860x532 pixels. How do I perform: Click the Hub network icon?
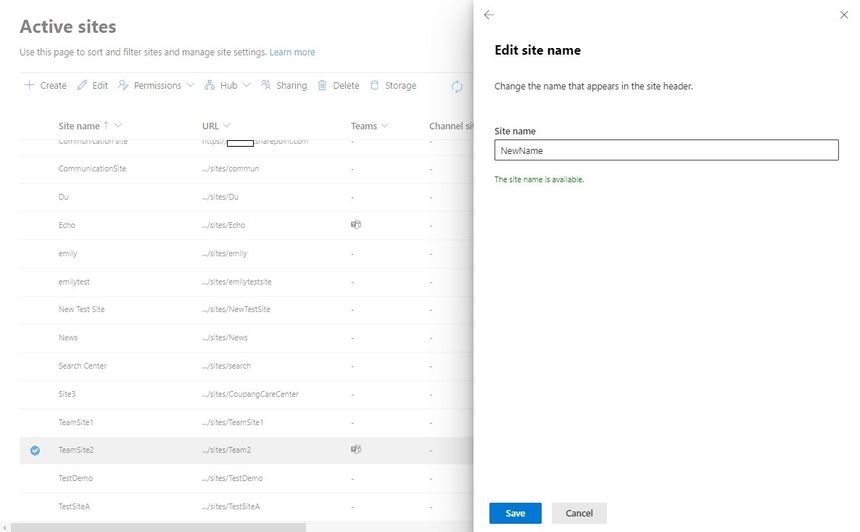pos(209,85)
